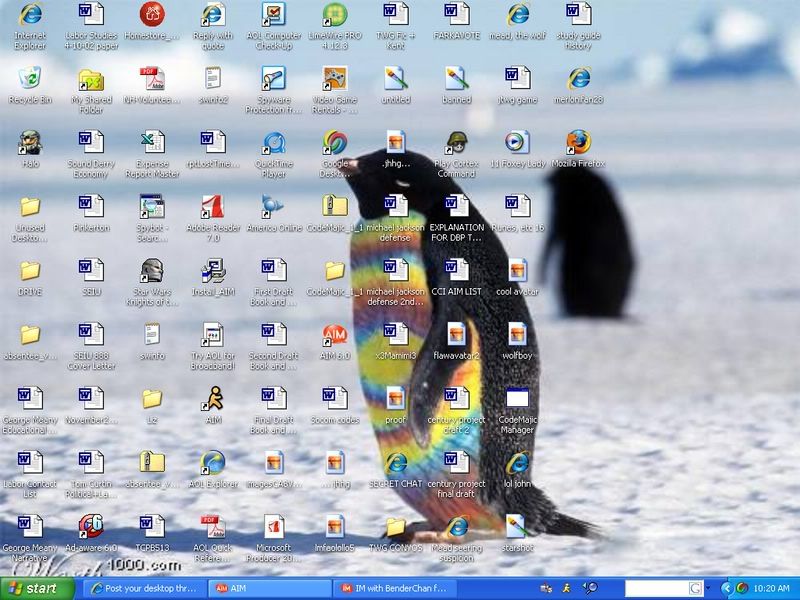The height and width of the screenshot is (600, 800).
Task: Open Star Wars Knights shortcut
Action: coord(152,271)
